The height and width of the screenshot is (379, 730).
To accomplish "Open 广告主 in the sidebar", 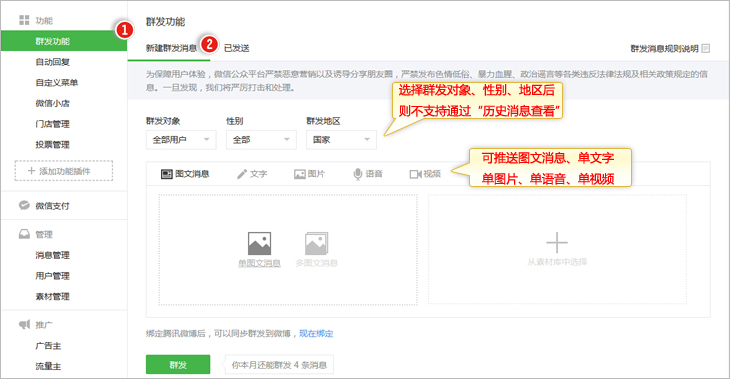I will 48,345.
